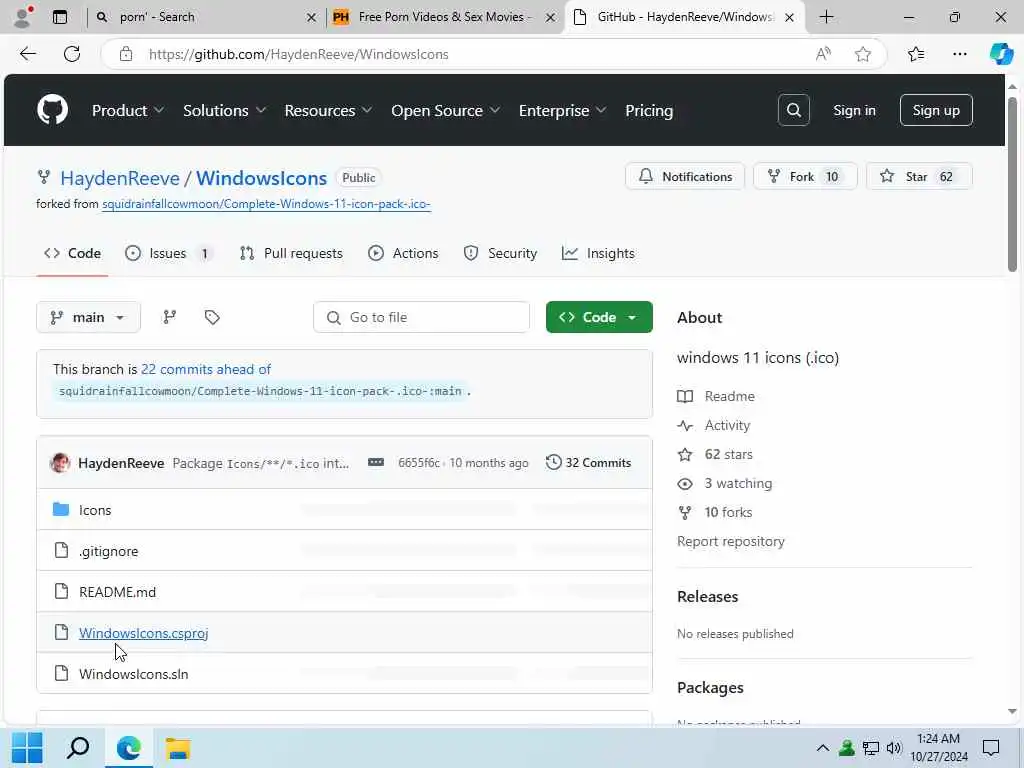This screenshot has width=1024, height=768.
Task: Open README.md file
Action: (118, 592)
